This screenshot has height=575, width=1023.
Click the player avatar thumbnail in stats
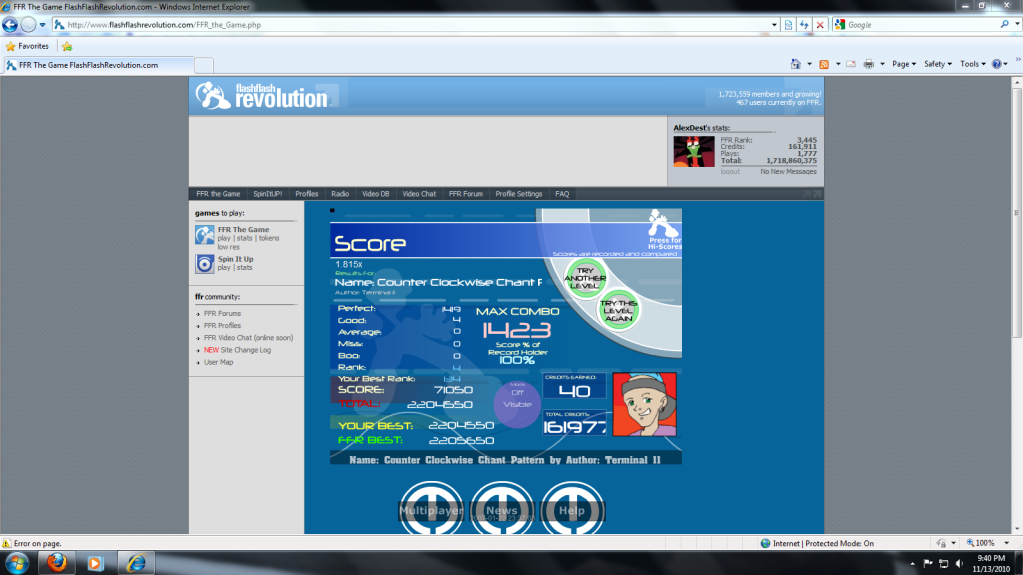(x=694, y=152)
